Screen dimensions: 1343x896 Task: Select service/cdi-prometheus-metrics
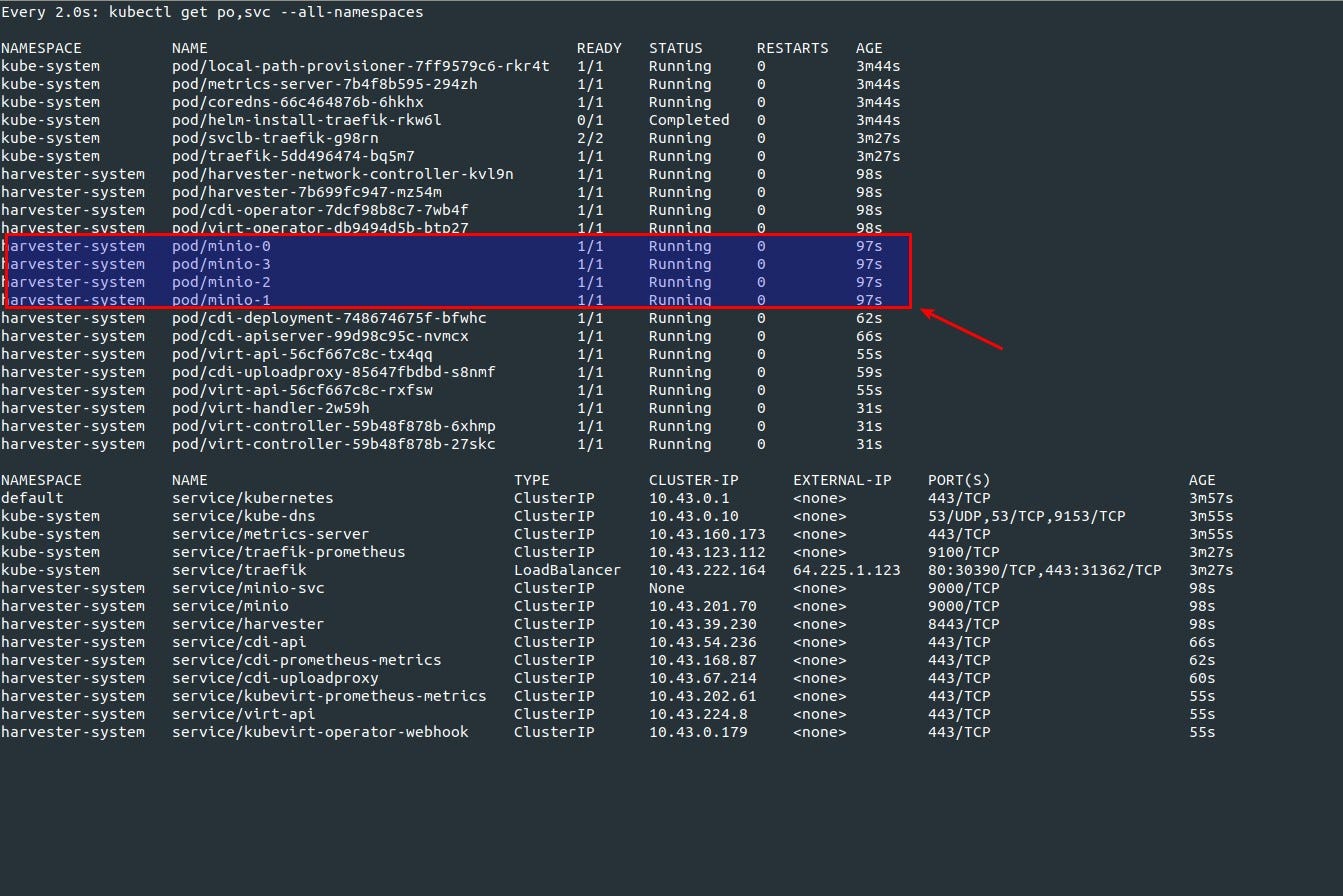click(x=306, y=660)
